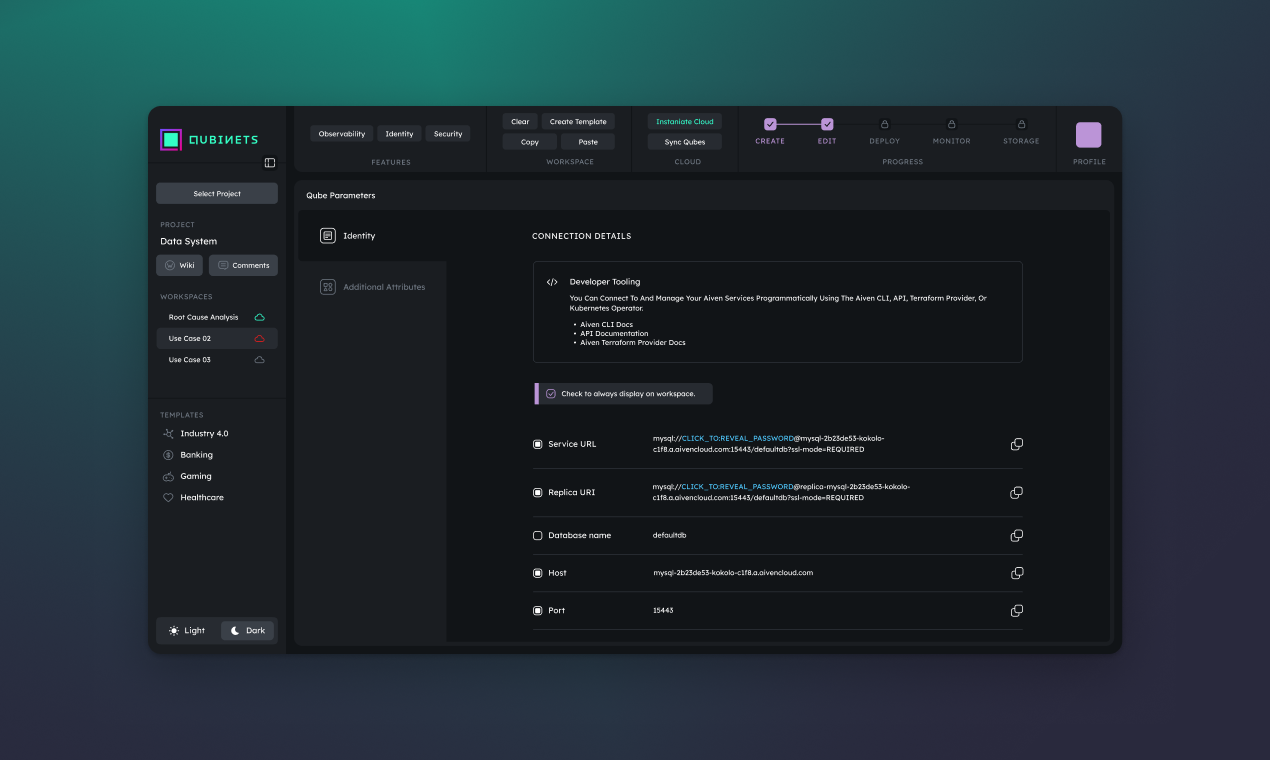Collapse the sidebar with the panel icon

tap(269, 163)
